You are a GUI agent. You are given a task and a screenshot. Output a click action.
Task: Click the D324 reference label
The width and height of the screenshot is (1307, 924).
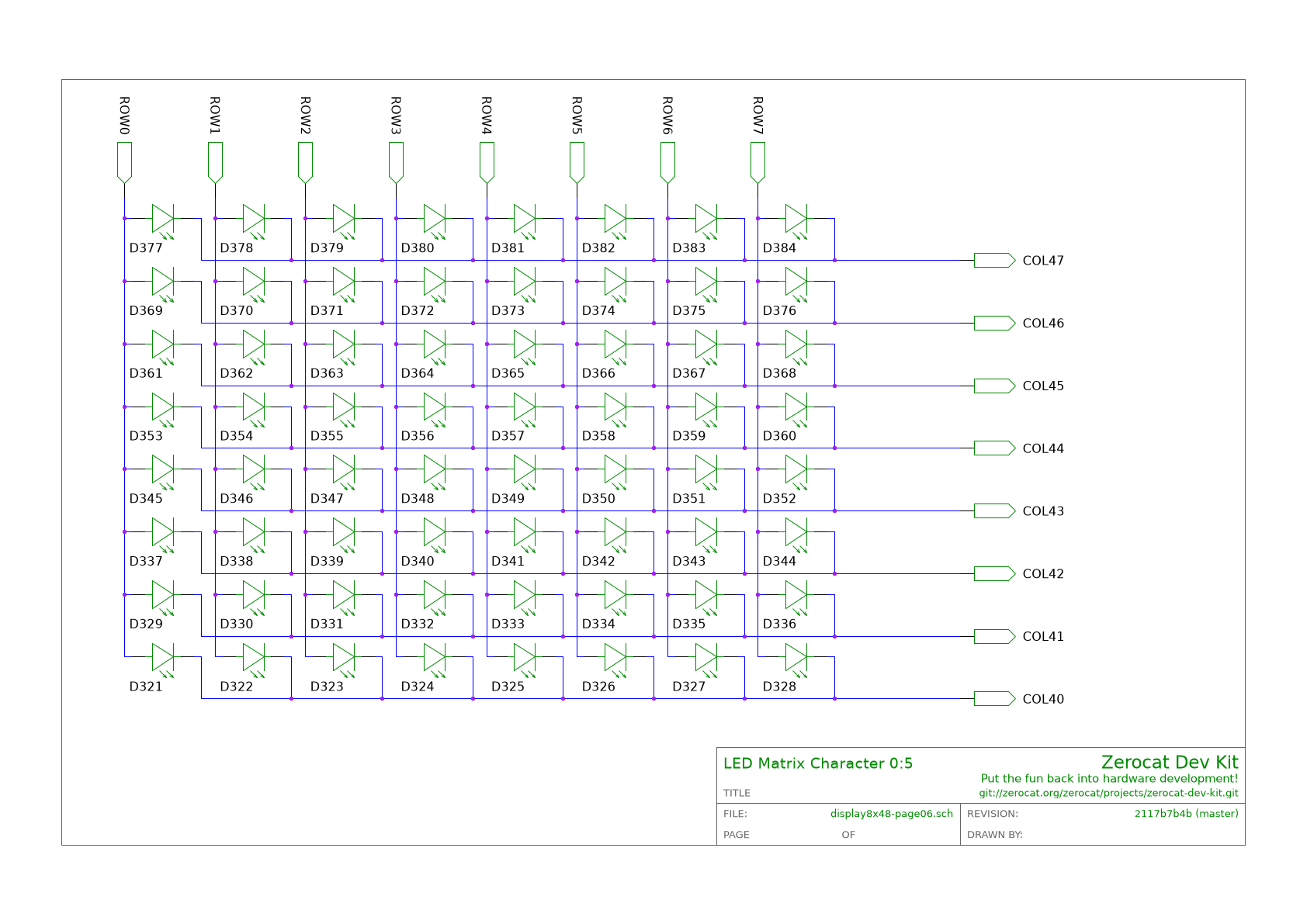tap(418, 687)
